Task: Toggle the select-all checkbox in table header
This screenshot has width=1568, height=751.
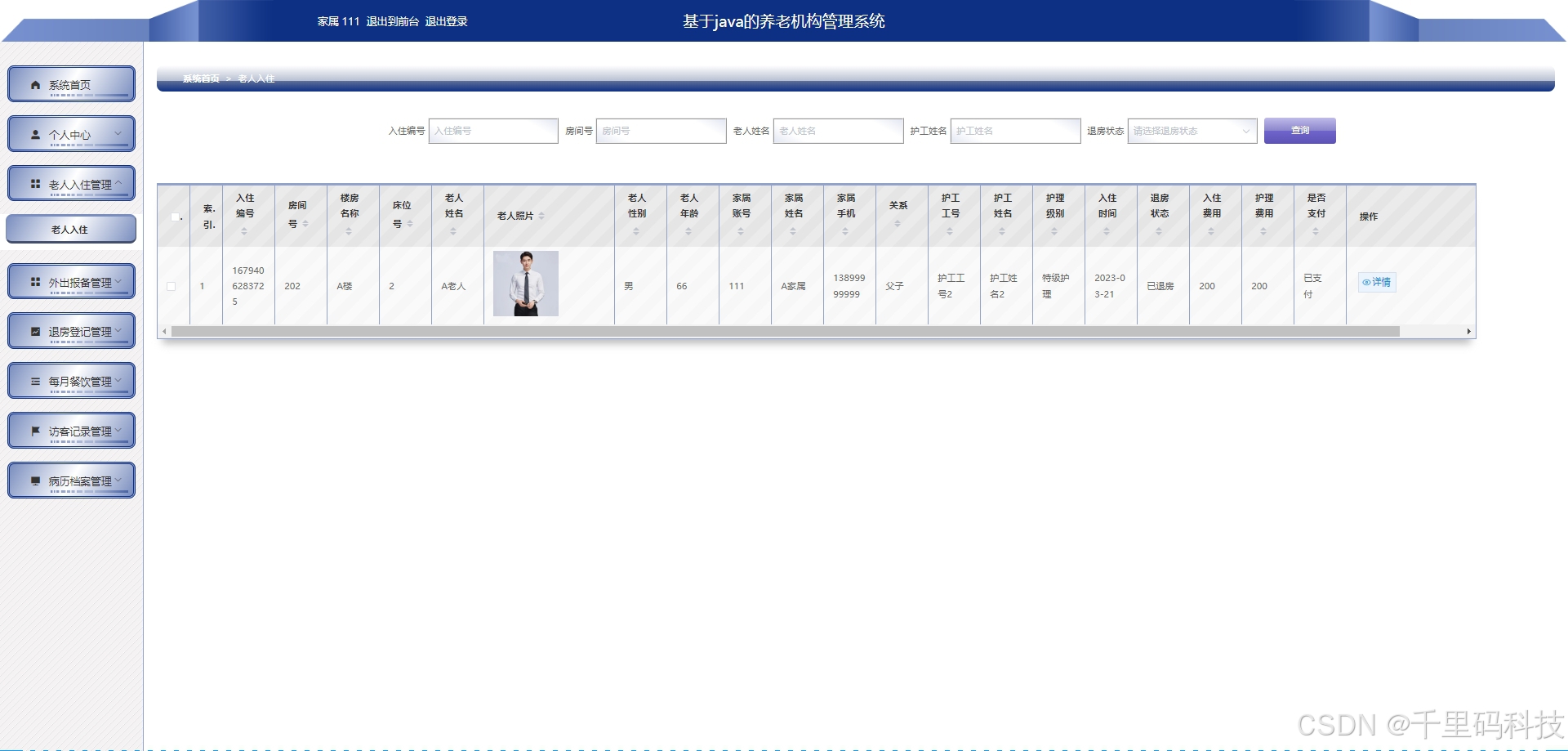Action: (175, 217)
